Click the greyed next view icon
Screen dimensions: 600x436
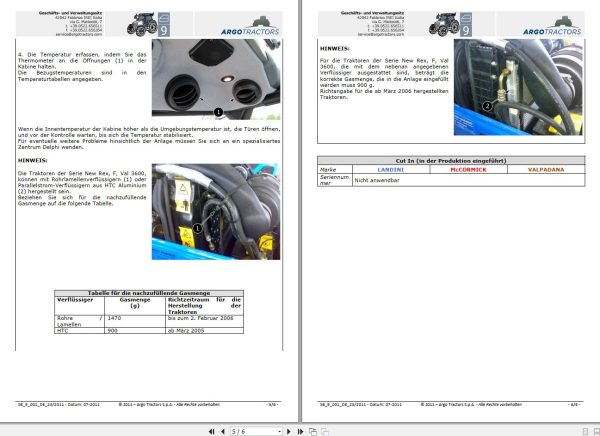[x=325, y=431]
